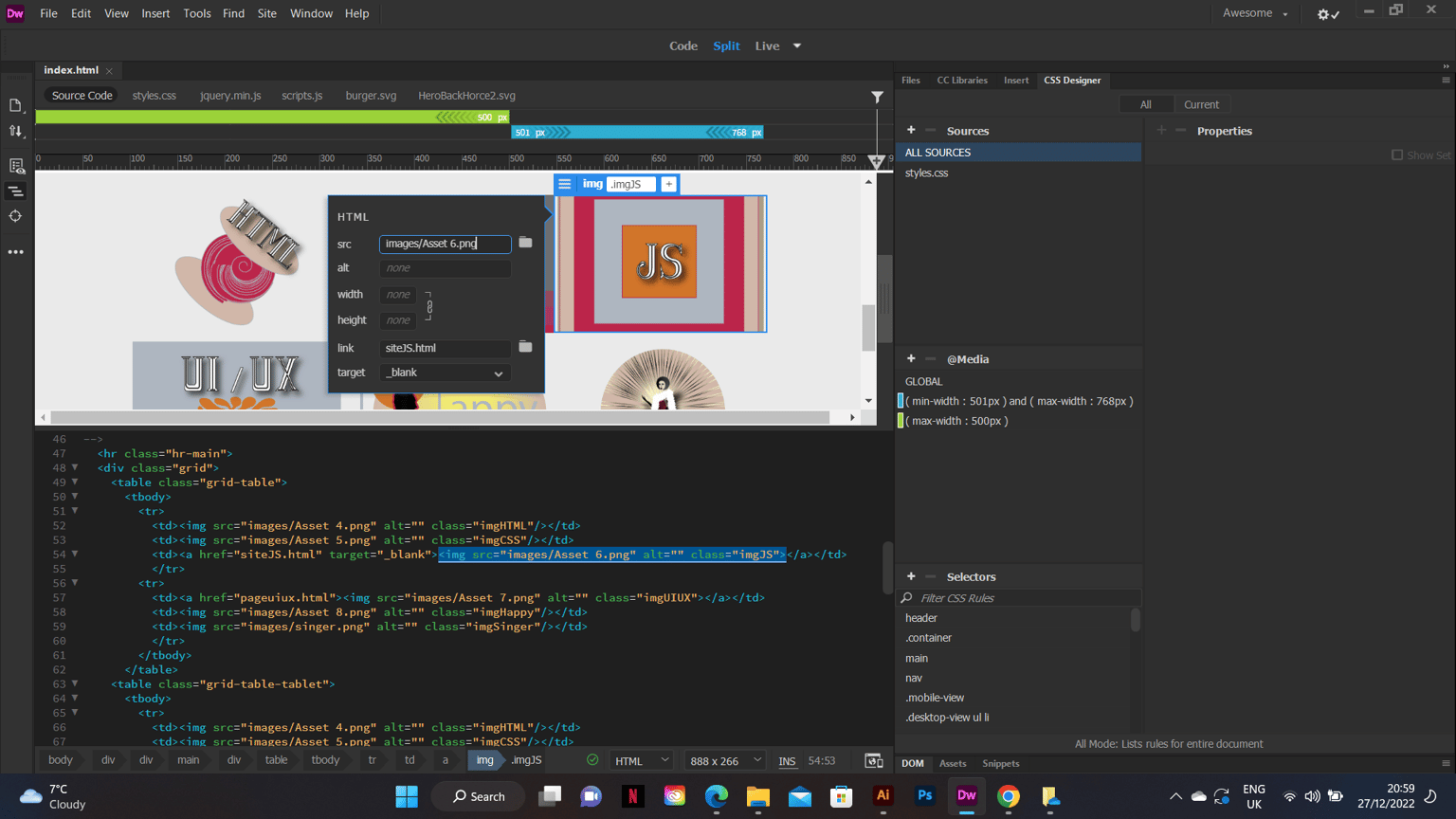
Task: Open File Explorer from the taskbar
Action: [x=757, y=796]
